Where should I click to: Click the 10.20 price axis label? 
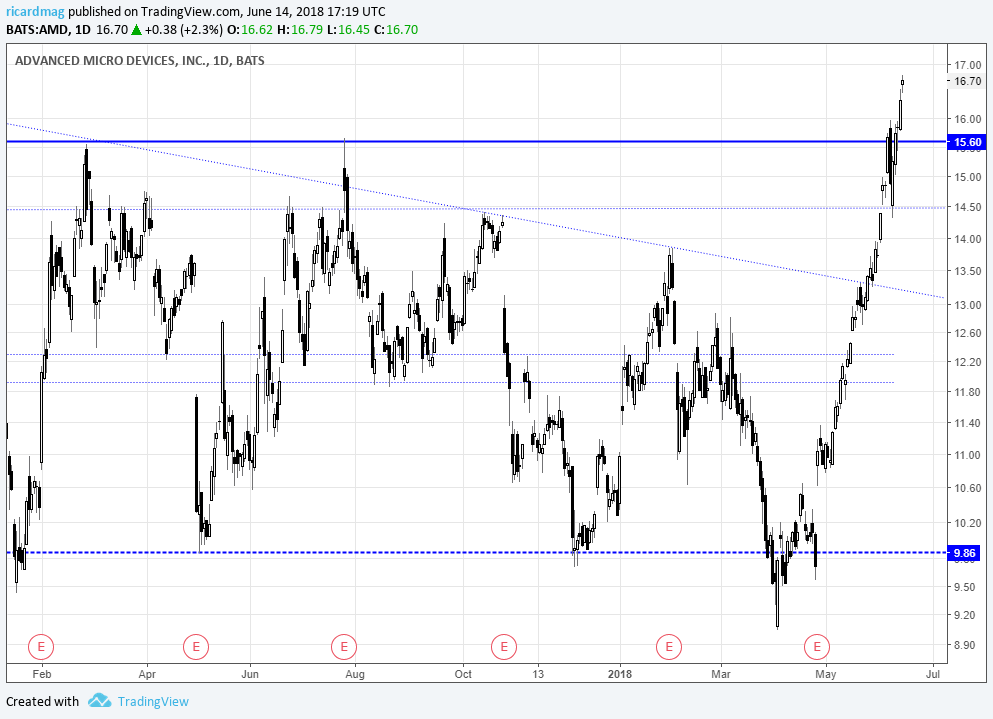click(x=967, y=523)
